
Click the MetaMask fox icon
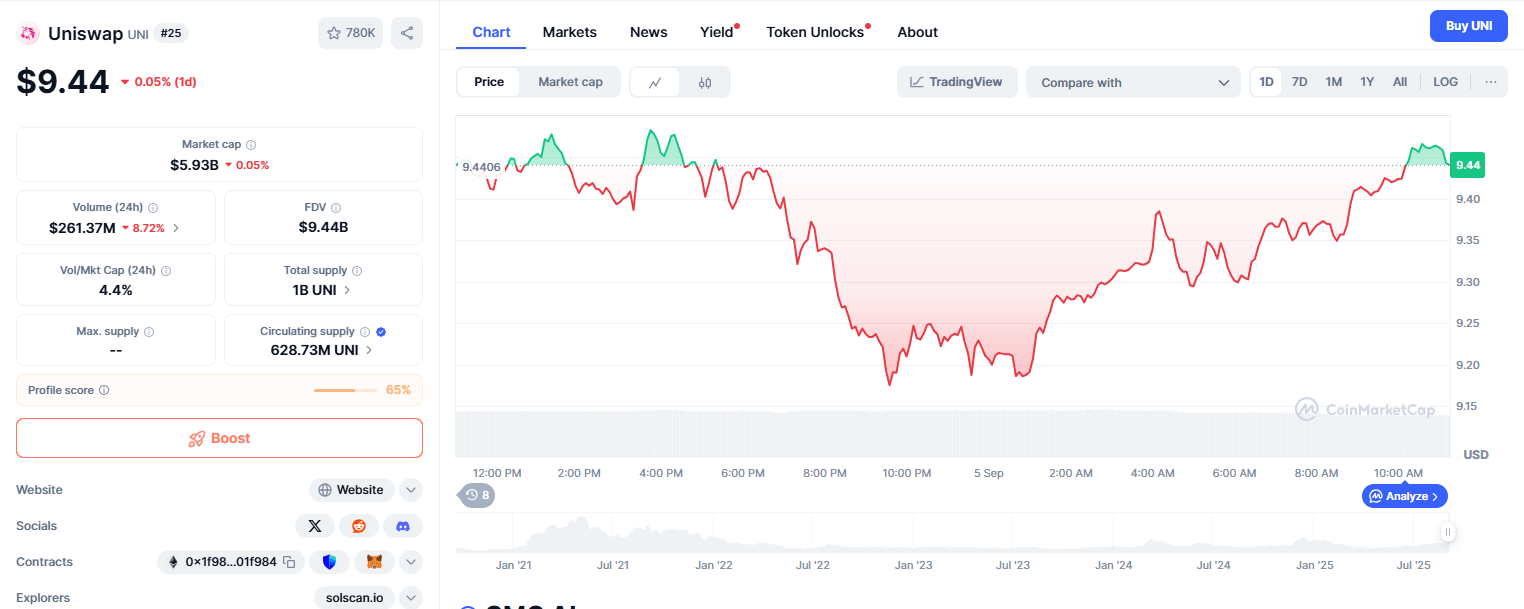[374, 562]
